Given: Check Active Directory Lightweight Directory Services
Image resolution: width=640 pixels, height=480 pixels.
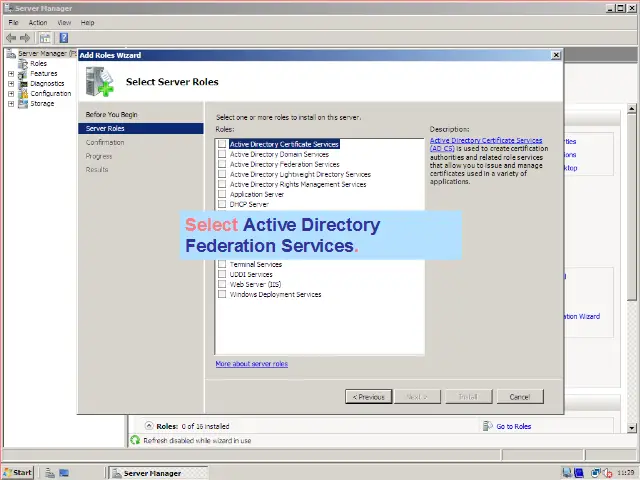Looking at the screenshot, I should click(x=222, y=174).
